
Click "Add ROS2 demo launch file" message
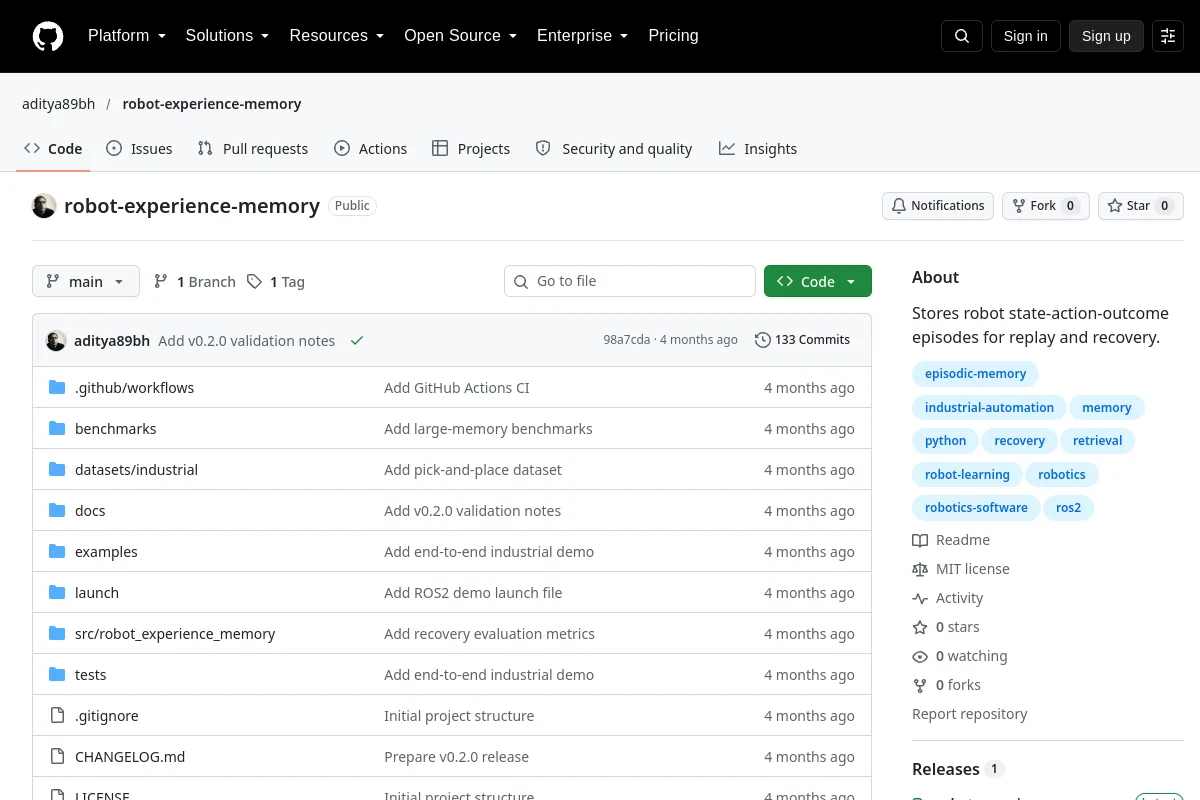(473, 593)
